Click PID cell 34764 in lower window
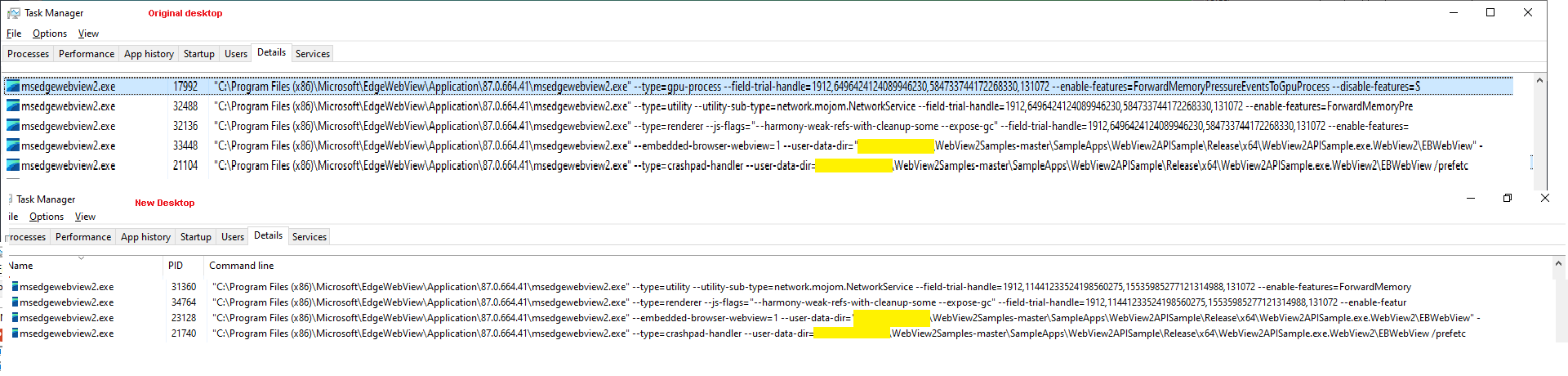 [184, 302]
